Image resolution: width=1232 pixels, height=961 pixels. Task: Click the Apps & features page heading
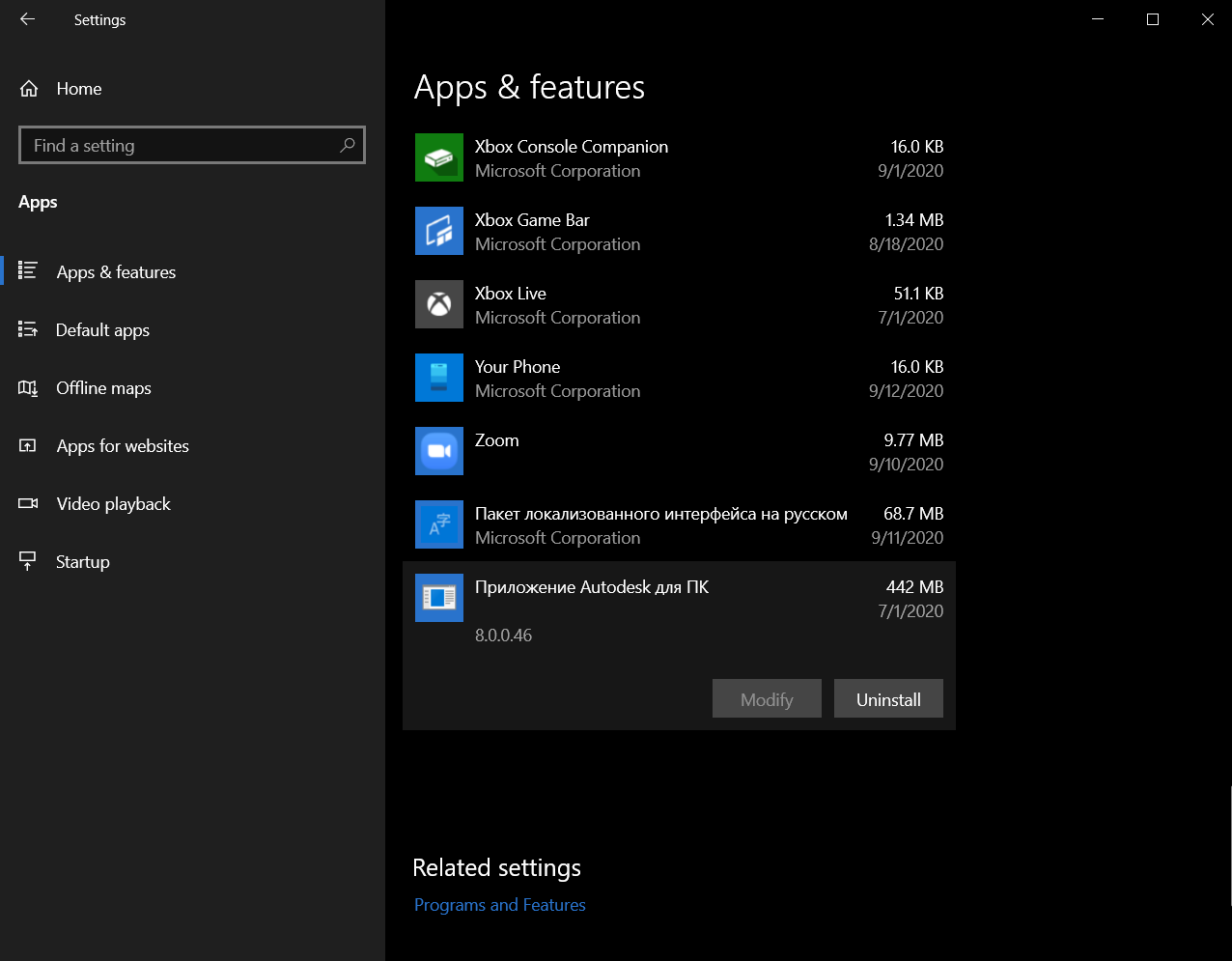tap(529, 88)
